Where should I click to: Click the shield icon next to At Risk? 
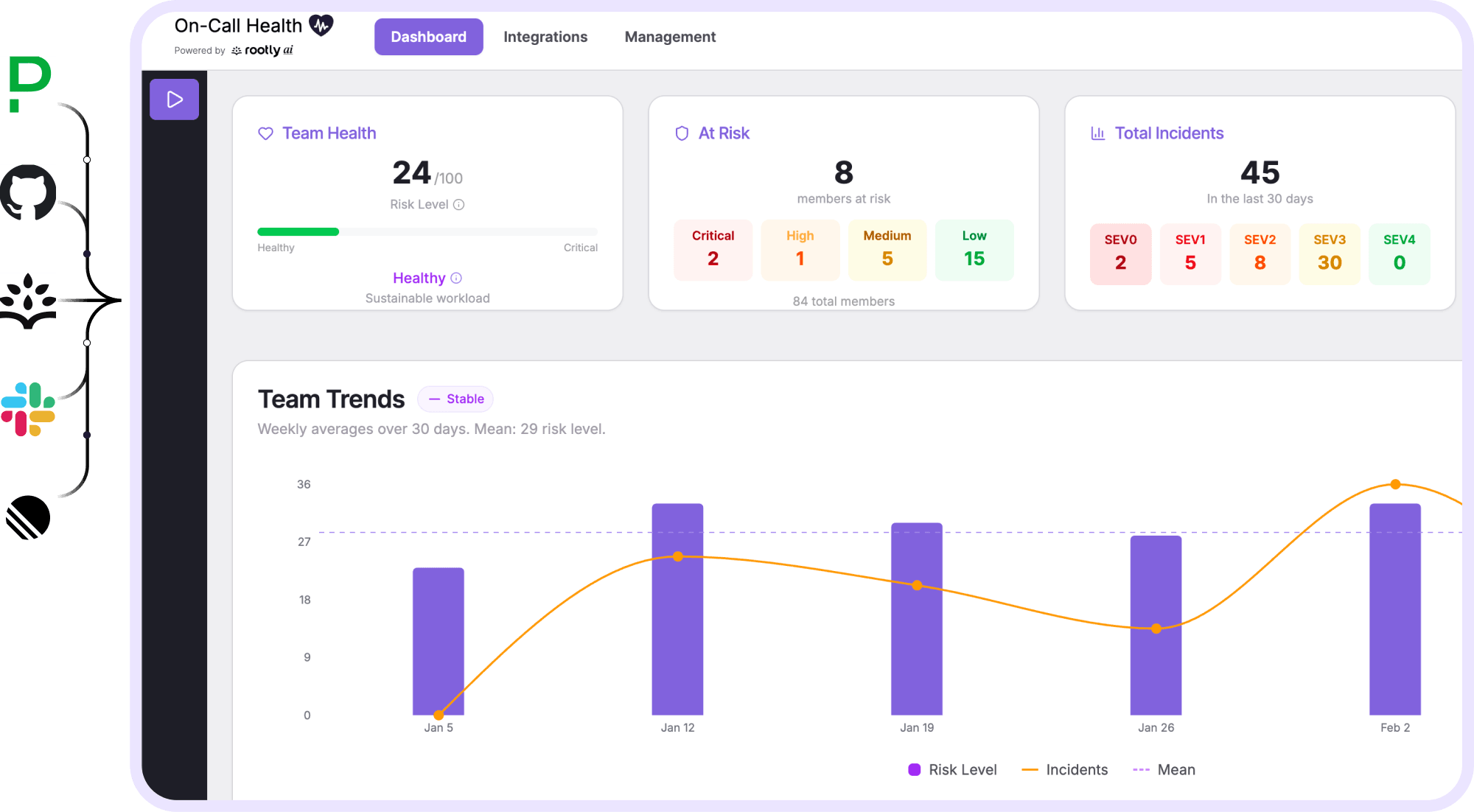point(682,133)
